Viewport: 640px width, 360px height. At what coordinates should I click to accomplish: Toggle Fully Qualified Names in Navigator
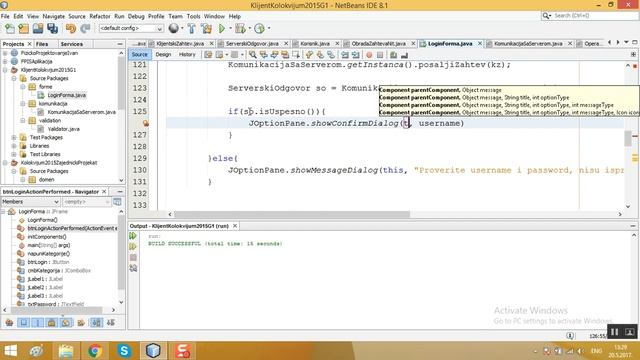tap(81, 322)
